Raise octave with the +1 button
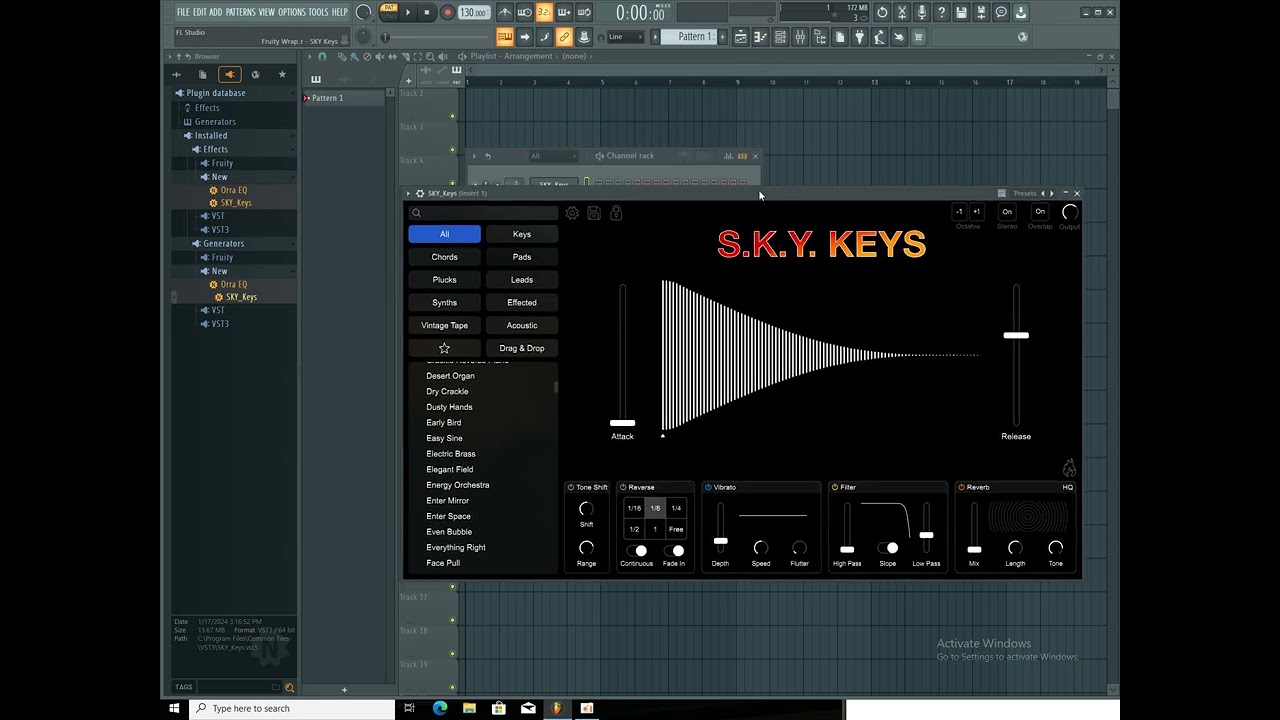 pos(977,211)
